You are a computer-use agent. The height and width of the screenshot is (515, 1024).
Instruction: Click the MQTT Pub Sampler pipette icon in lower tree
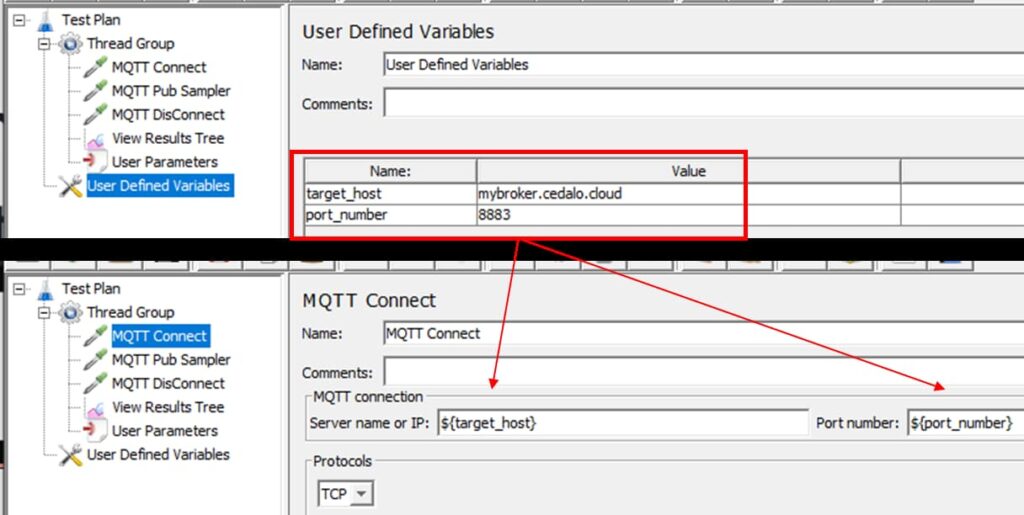pyautogui.click(x=95, y=360)
